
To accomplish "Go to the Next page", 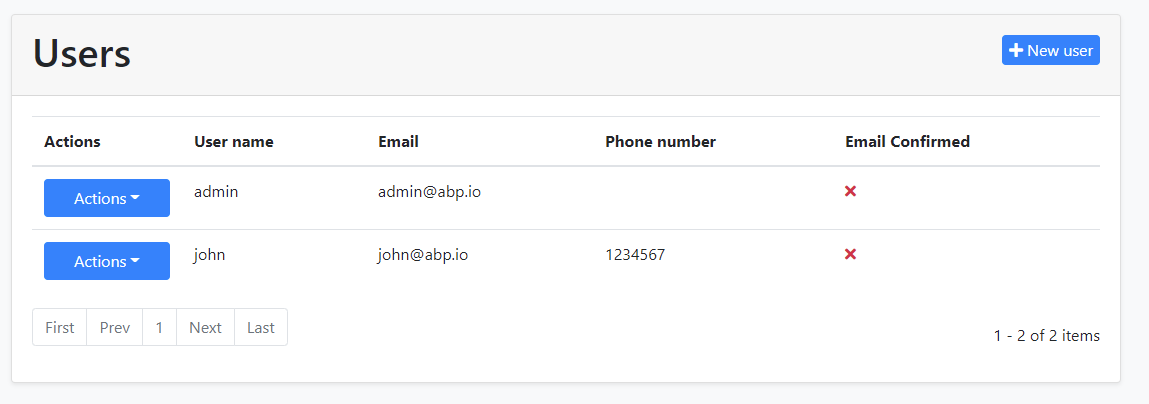I will [x=205, y=327].
